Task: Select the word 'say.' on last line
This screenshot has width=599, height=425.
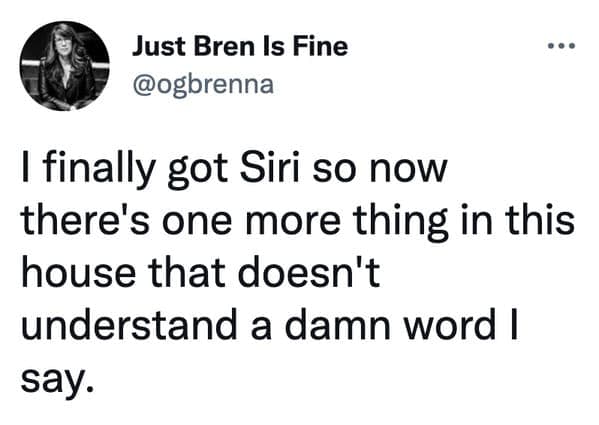Action: (x=57, y=380)
